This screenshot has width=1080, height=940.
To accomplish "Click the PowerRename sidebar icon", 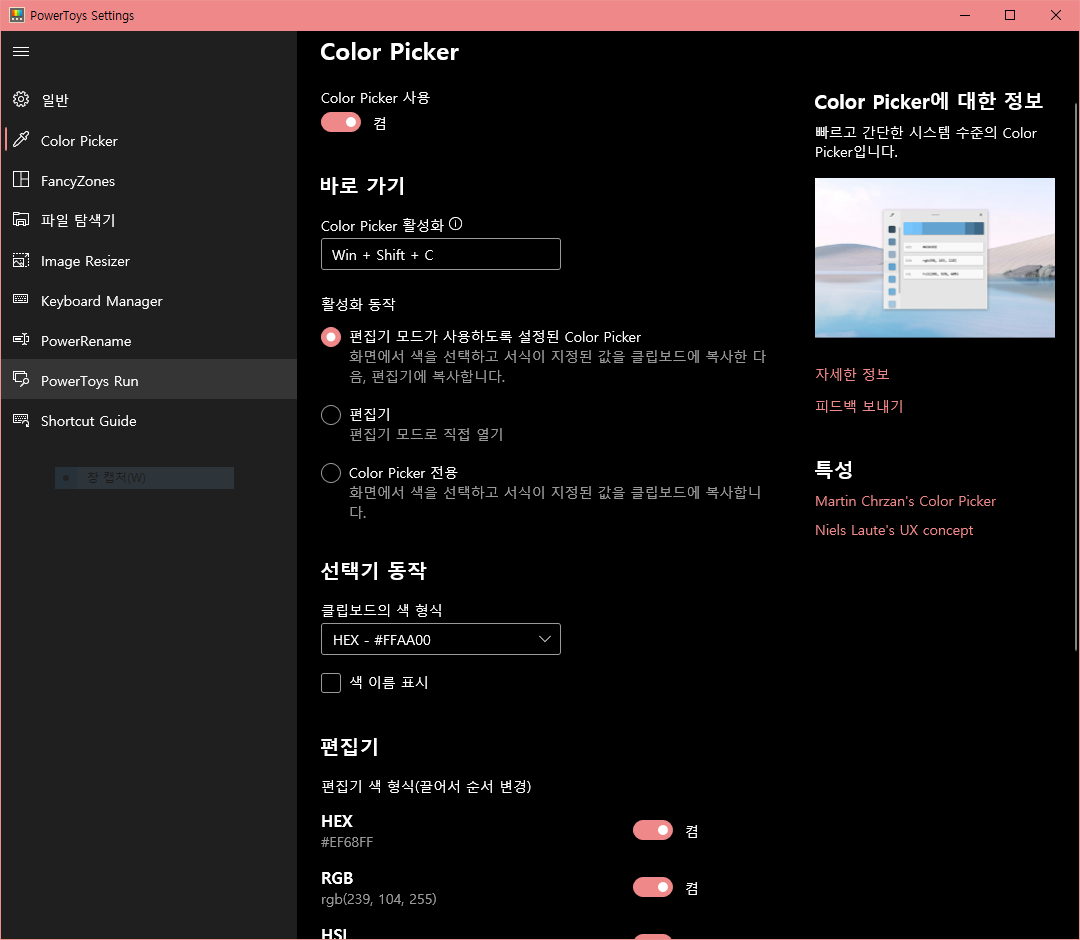I will tap(21, 340).
